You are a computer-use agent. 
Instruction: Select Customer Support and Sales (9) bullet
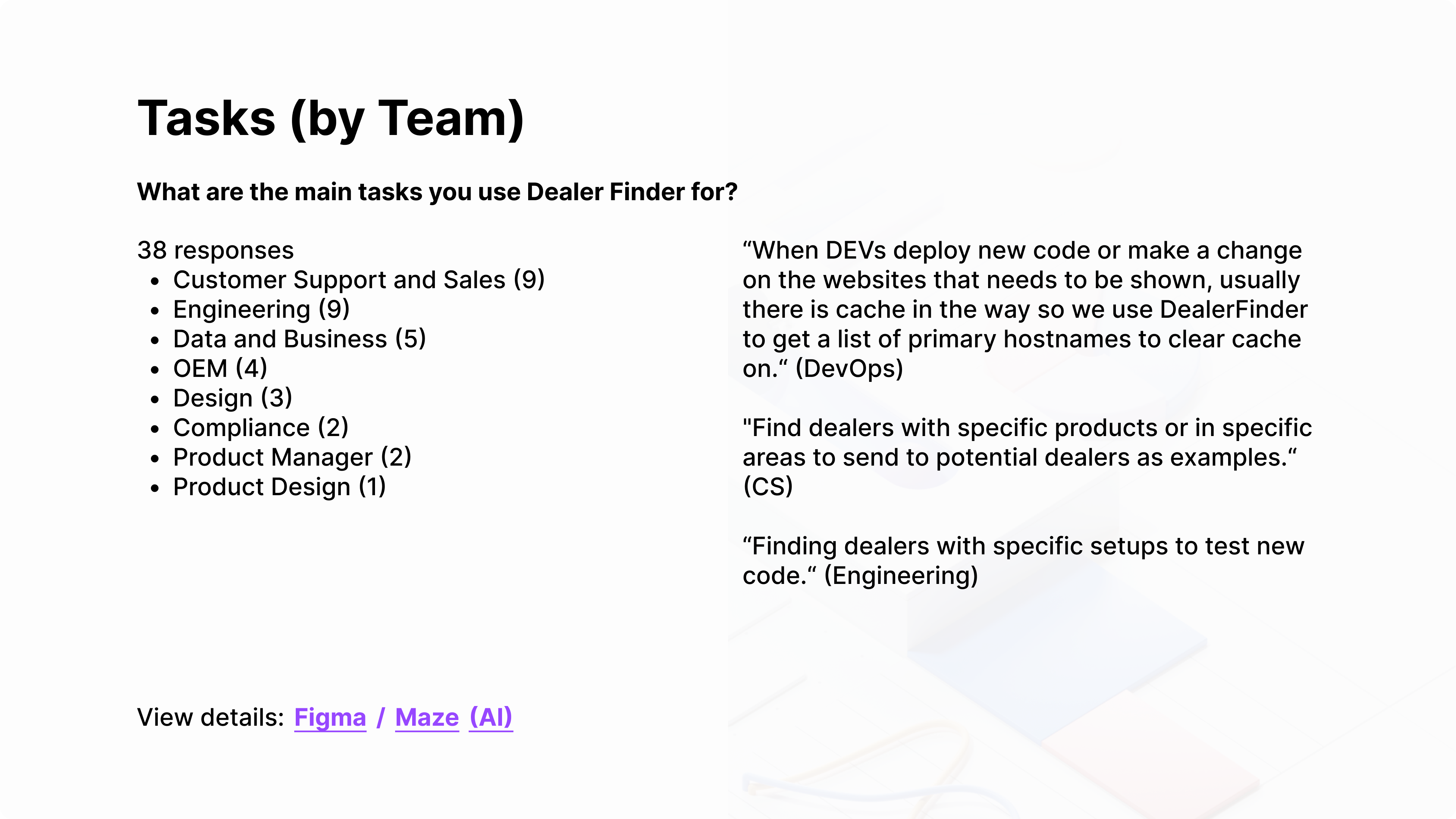[359, 280]
